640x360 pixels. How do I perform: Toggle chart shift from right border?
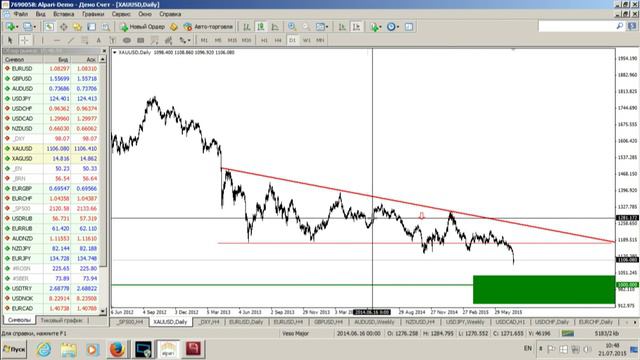(x=356, y=27)
